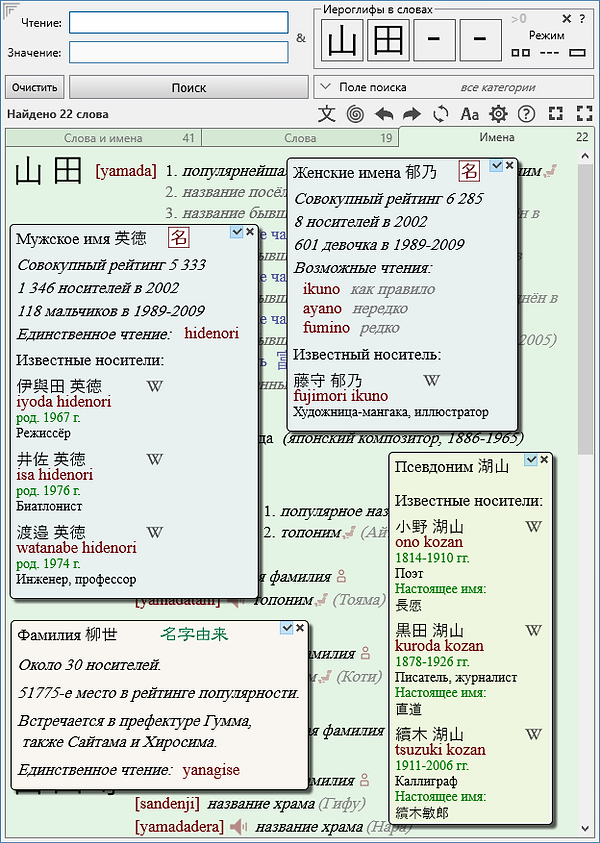600x843 pixels.
Task: Click the hidenori reading link
Action: [212, 333]
